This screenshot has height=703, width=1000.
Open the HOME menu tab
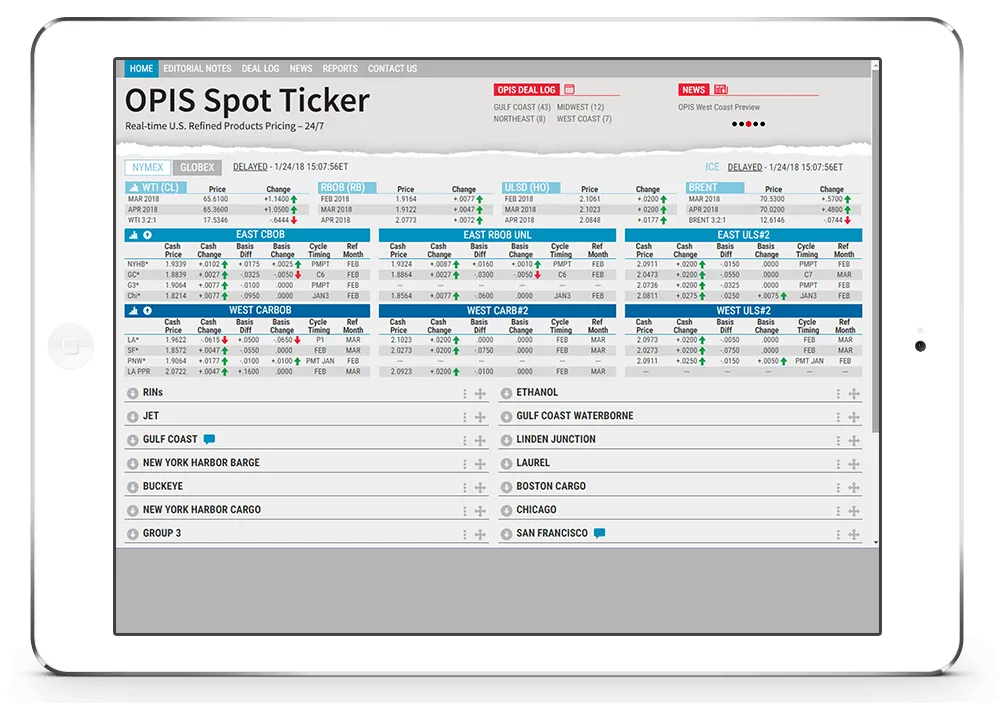(141, 68)
